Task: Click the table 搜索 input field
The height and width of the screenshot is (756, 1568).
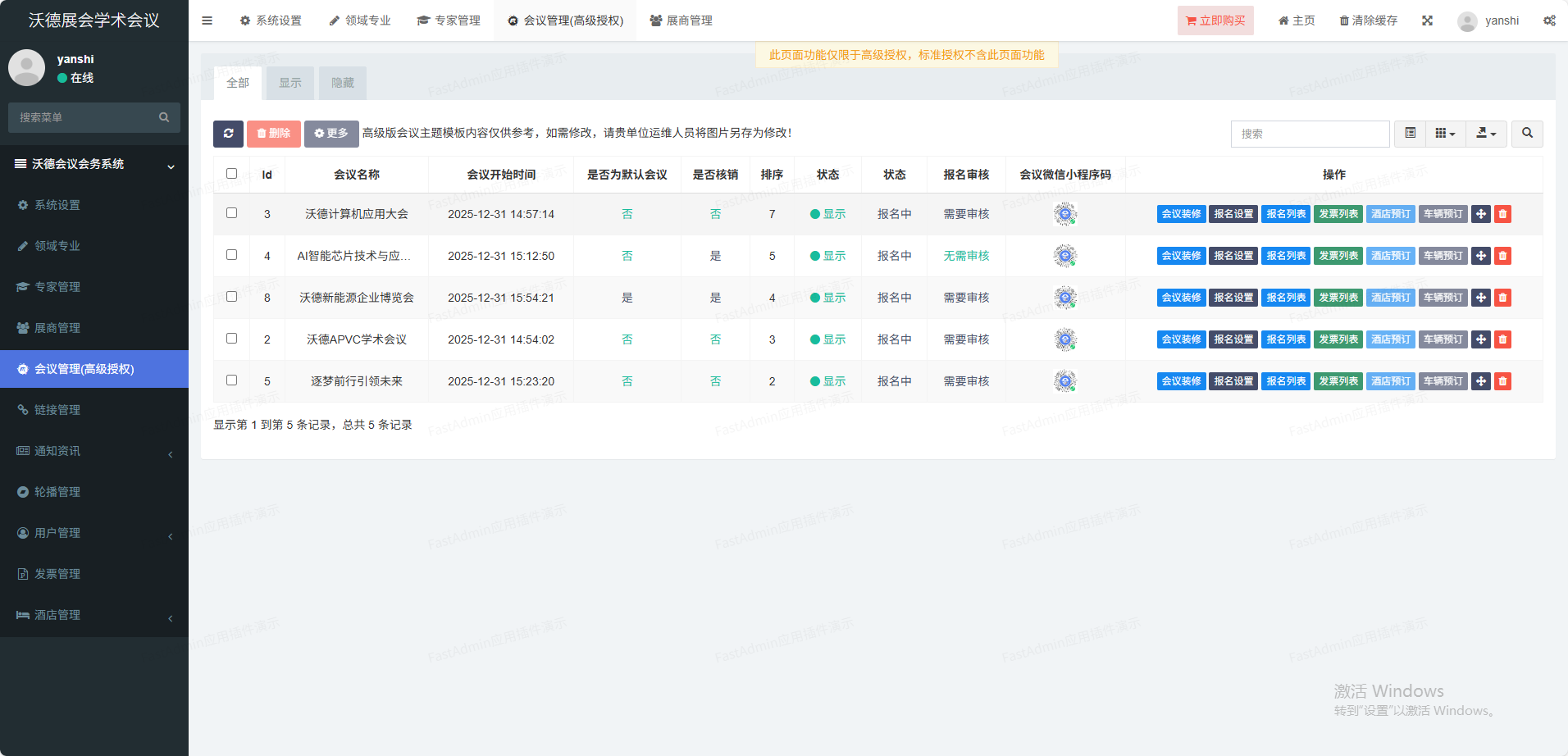Action: (1310, 134)
